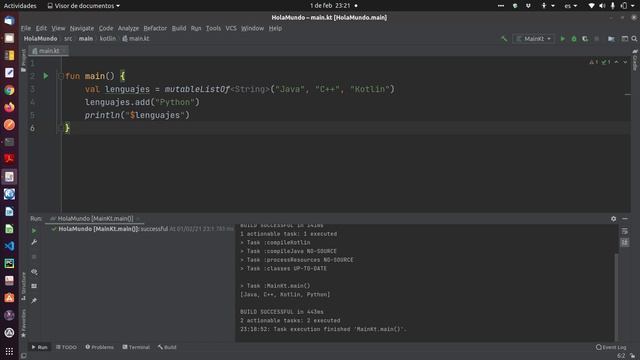Collapse the main function code fold marker
640x360 pixels.
(x=60, y=76)
